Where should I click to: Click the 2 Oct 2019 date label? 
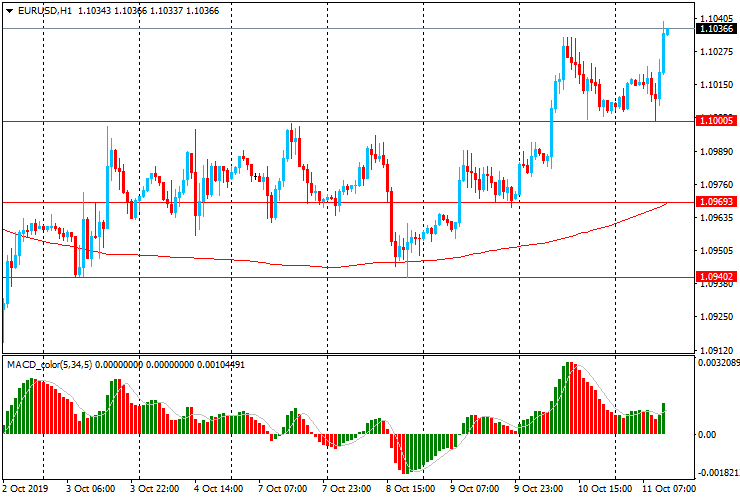(27, 490)
